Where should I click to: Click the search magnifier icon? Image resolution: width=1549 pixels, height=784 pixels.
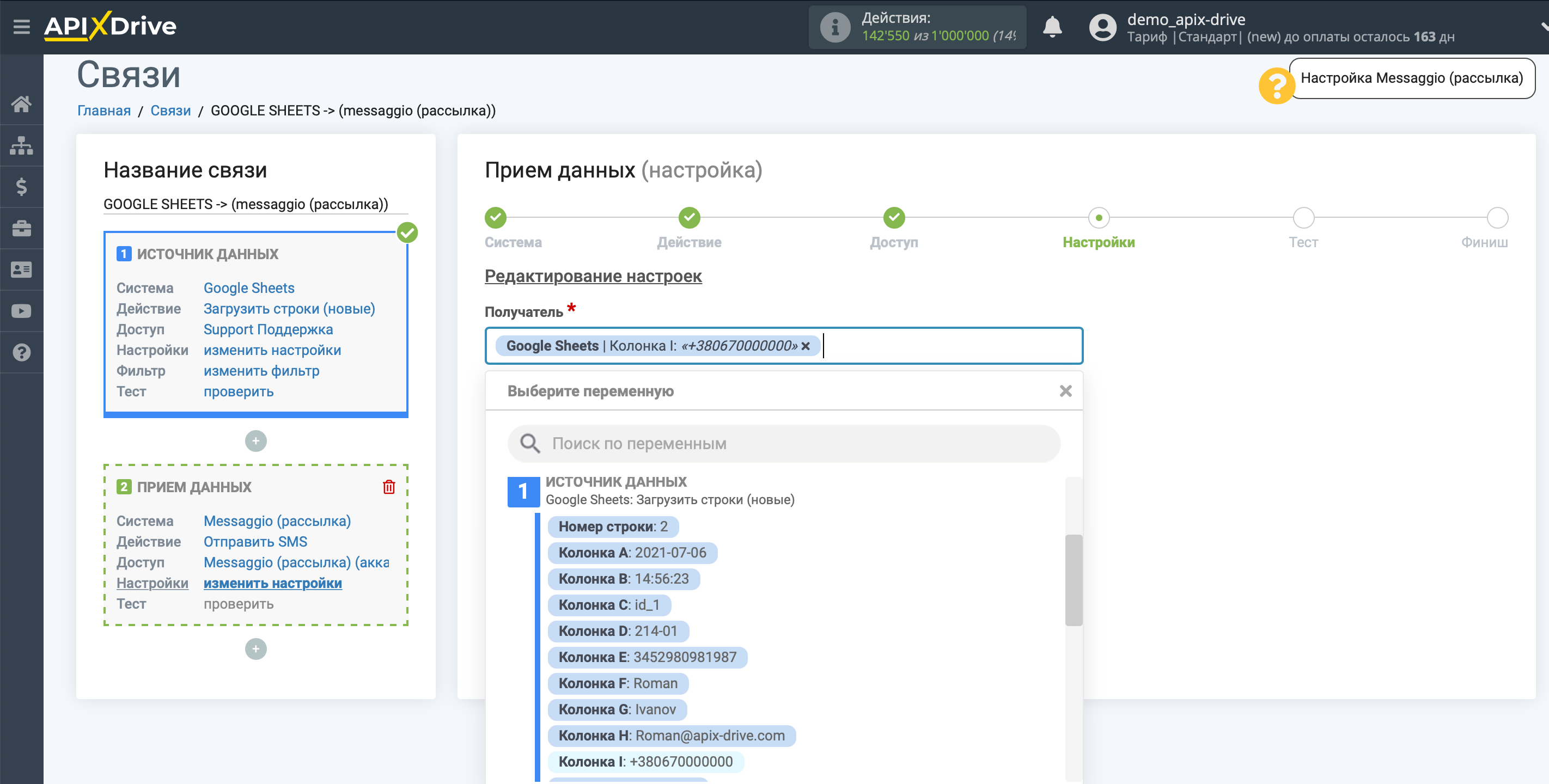530,444
